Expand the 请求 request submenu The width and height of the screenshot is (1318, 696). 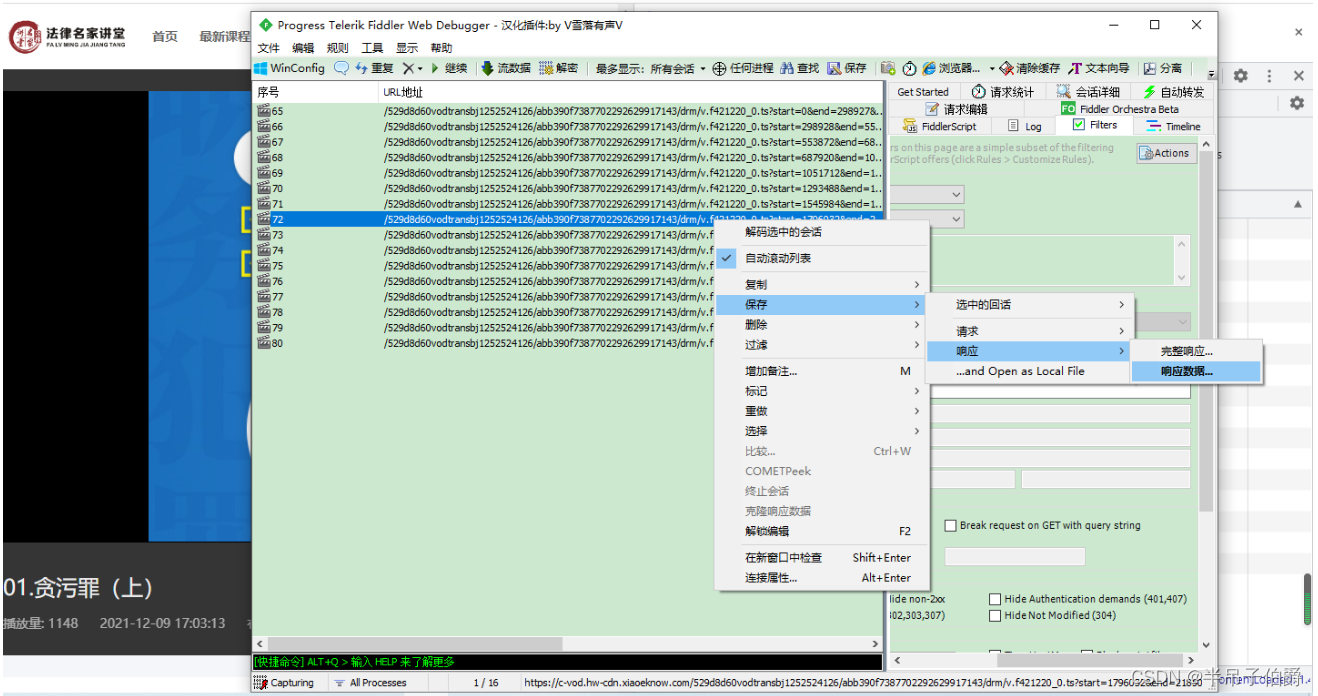(x=1029, y=331)
